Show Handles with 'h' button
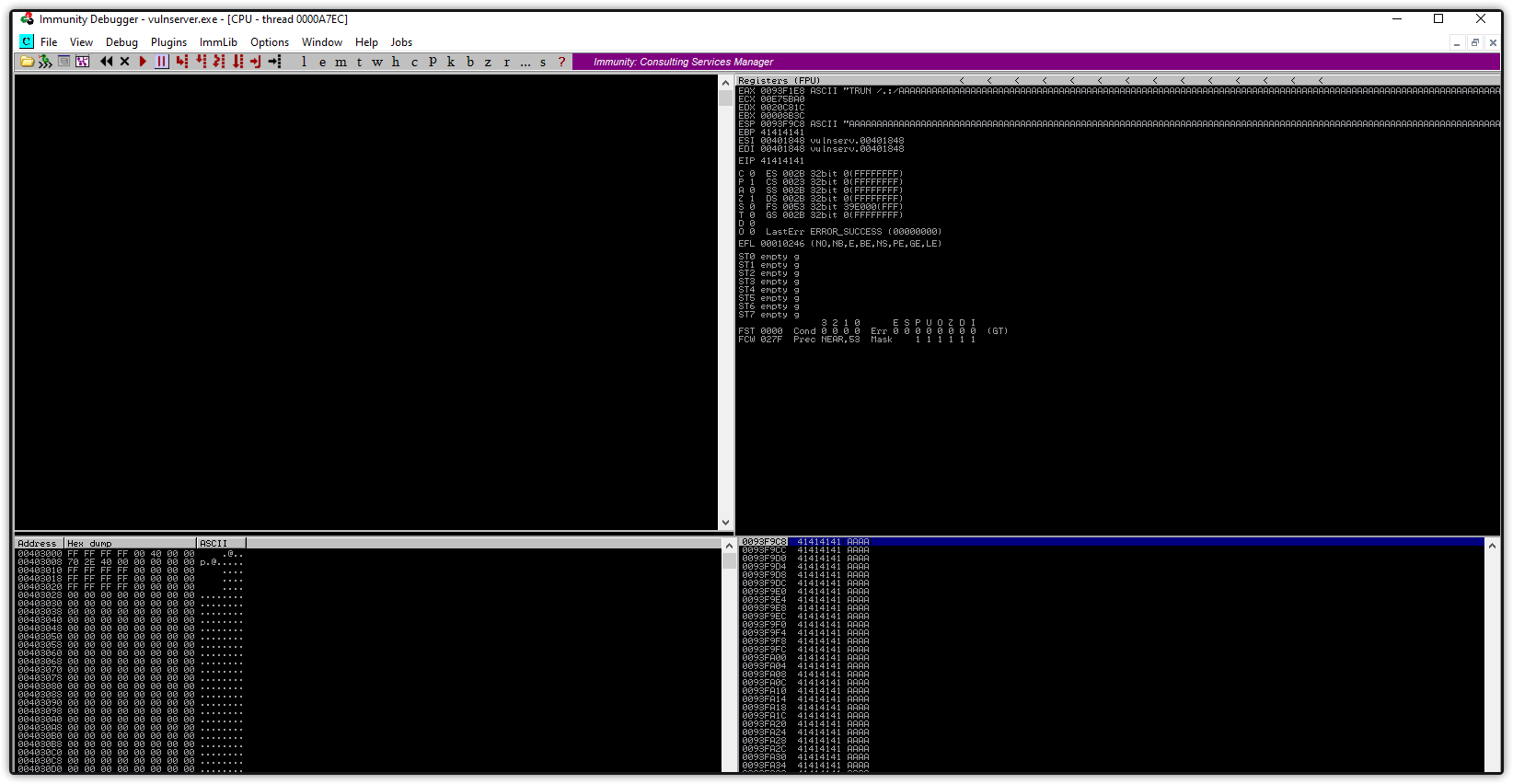The width and height of the screenshot is (1513, 784). 396,62
